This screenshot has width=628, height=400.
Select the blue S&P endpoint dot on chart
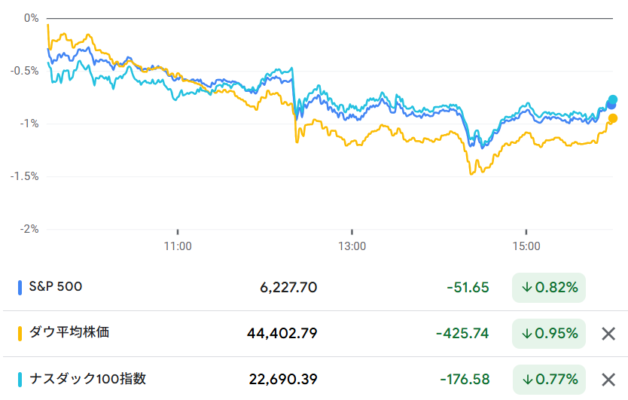pos(611,105)
